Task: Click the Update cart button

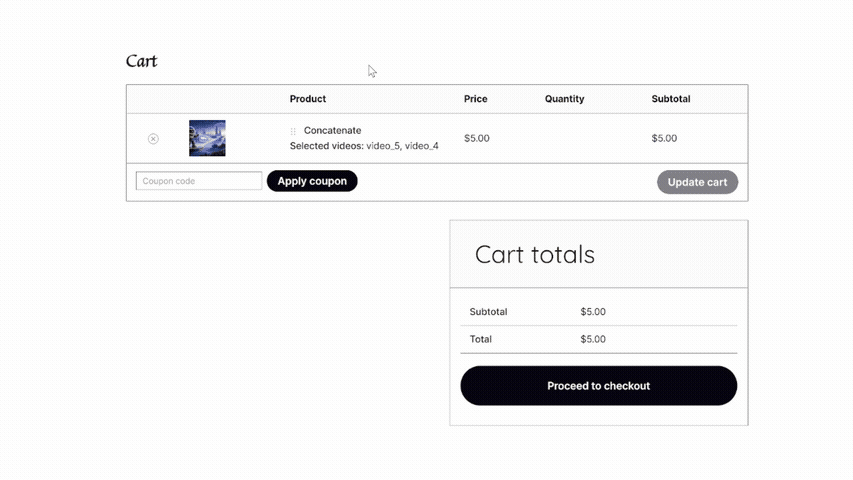Action: (697, 182)
